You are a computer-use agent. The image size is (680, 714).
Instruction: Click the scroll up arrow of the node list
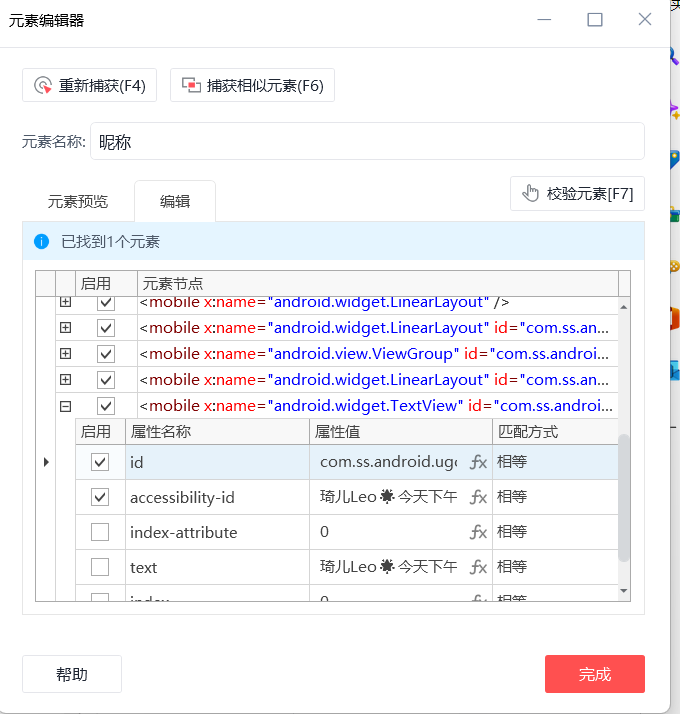(624, 307)
